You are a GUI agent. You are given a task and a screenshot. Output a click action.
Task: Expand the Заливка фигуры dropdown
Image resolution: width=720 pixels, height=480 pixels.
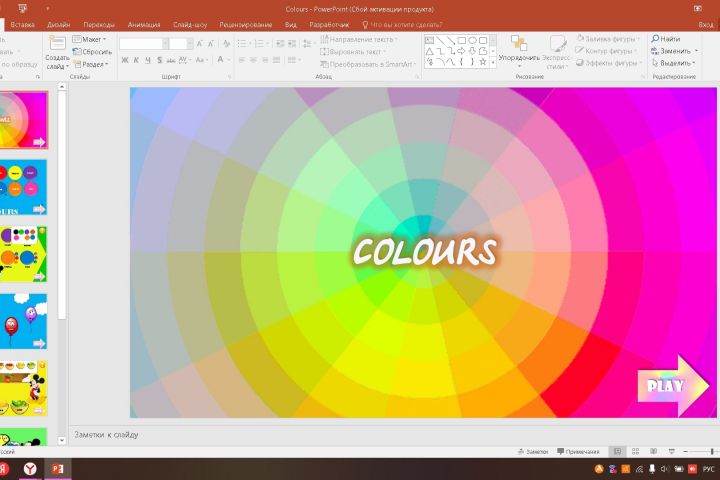[612, 39]
